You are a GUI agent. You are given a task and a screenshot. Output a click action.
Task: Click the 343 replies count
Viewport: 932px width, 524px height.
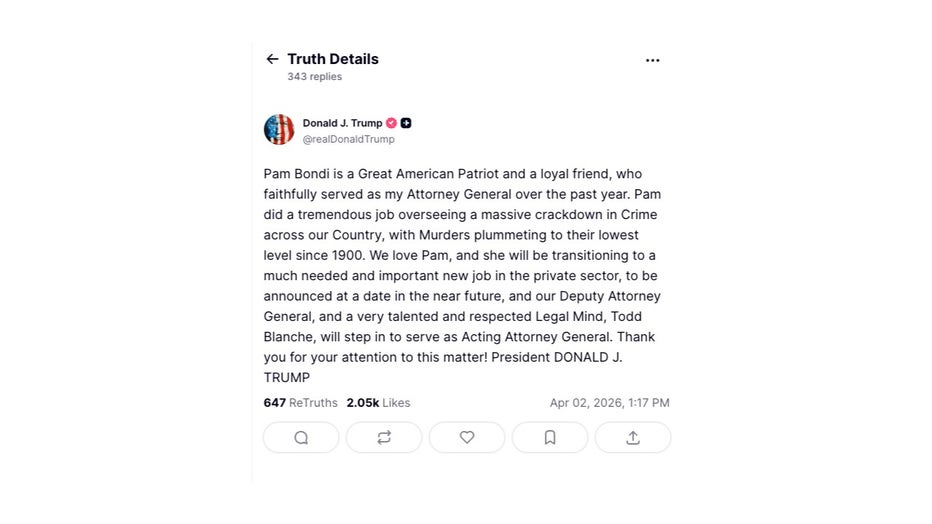[314, 77]
